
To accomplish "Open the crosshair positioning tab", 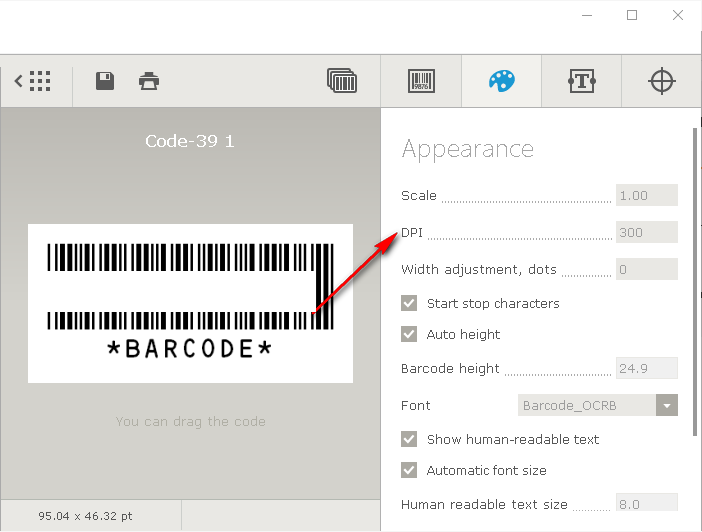I will [662, 81].
